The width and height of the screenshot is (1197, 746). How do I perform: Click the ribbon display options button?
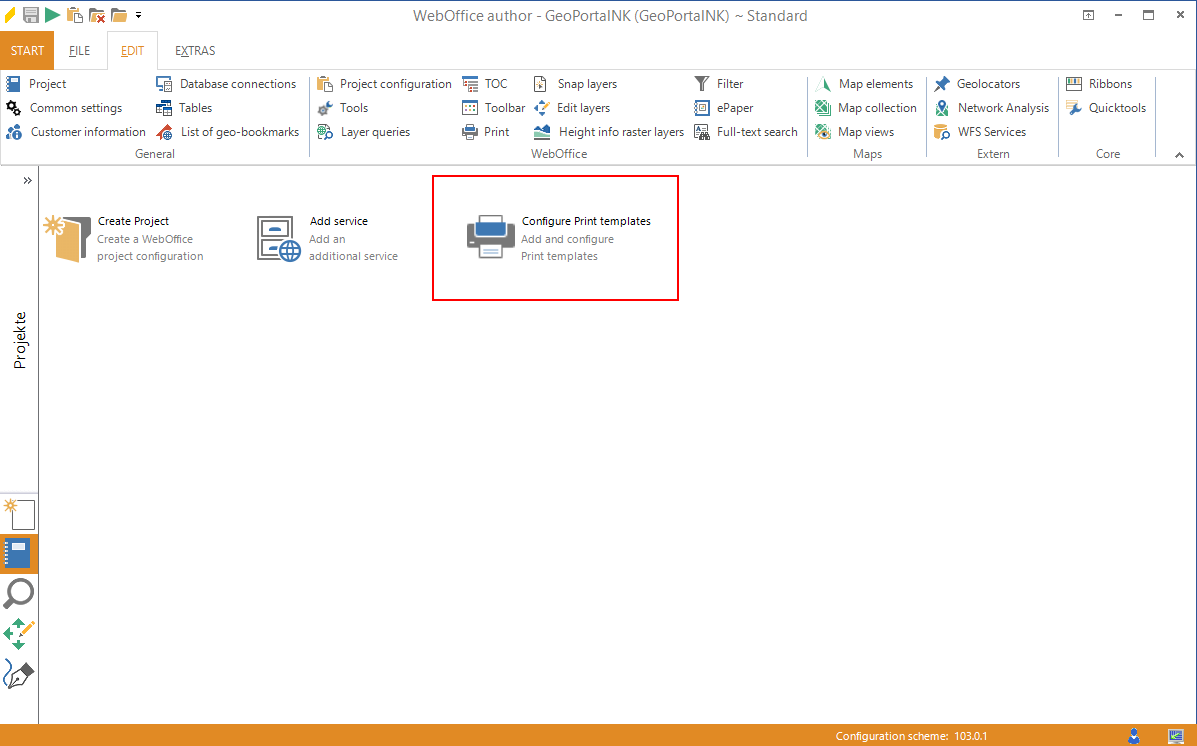(x=1089, y=15)
